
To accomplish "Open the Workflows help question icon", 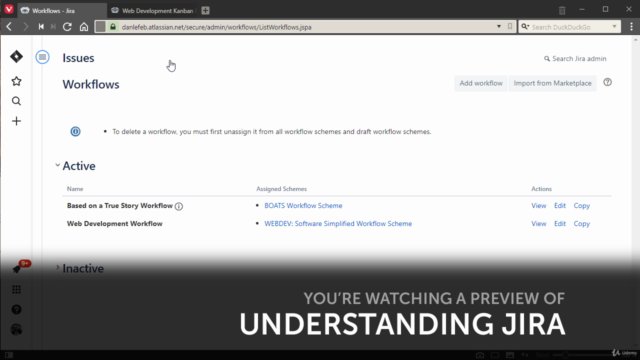I will pos(607,82).
